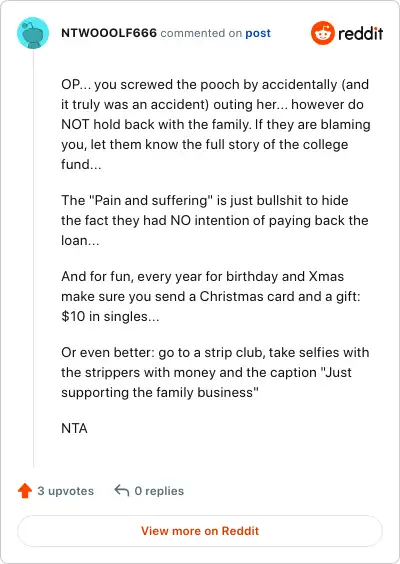Click the 'Pain and suffering' paragraph

pyautogui.click(x=214, y=220)
